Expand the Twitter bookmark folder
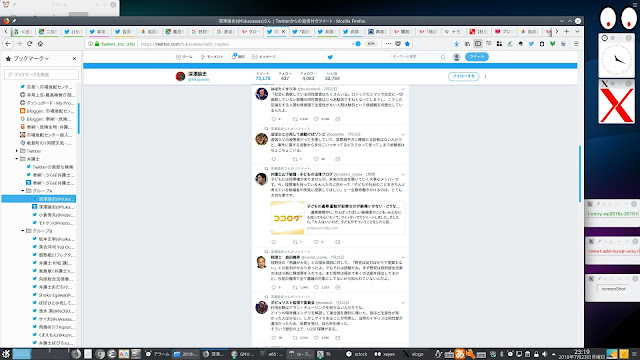This screenshot has width=640, height=360. coord(17,151)
